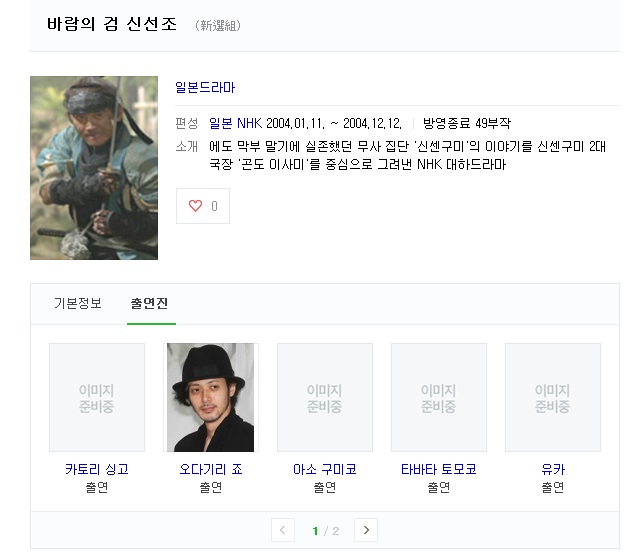Open the 일본드라마 category link

[x=205, y=88]
